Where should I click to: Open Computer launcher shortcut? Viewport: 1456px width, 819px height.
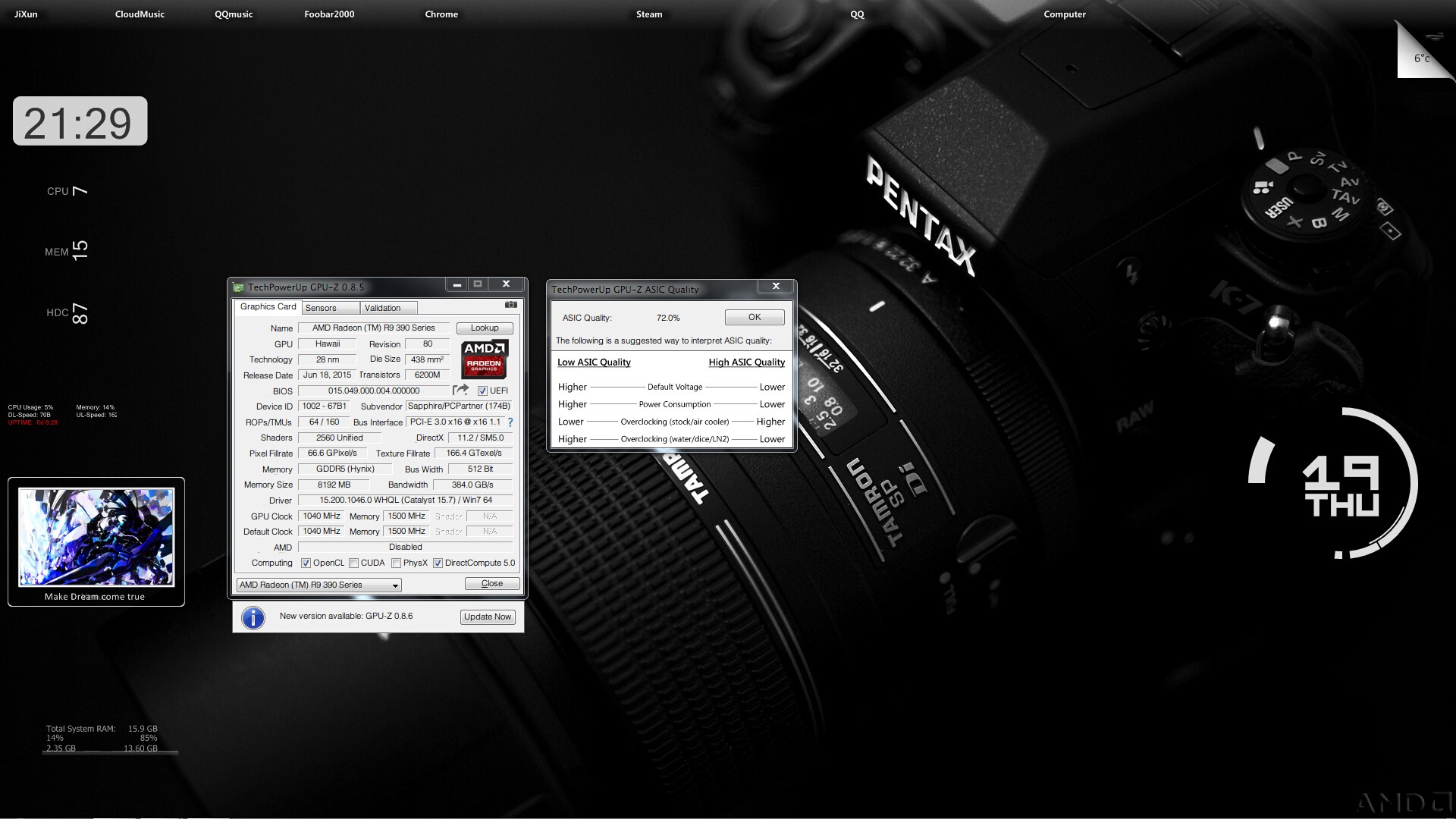click(x=1065, y=14)
